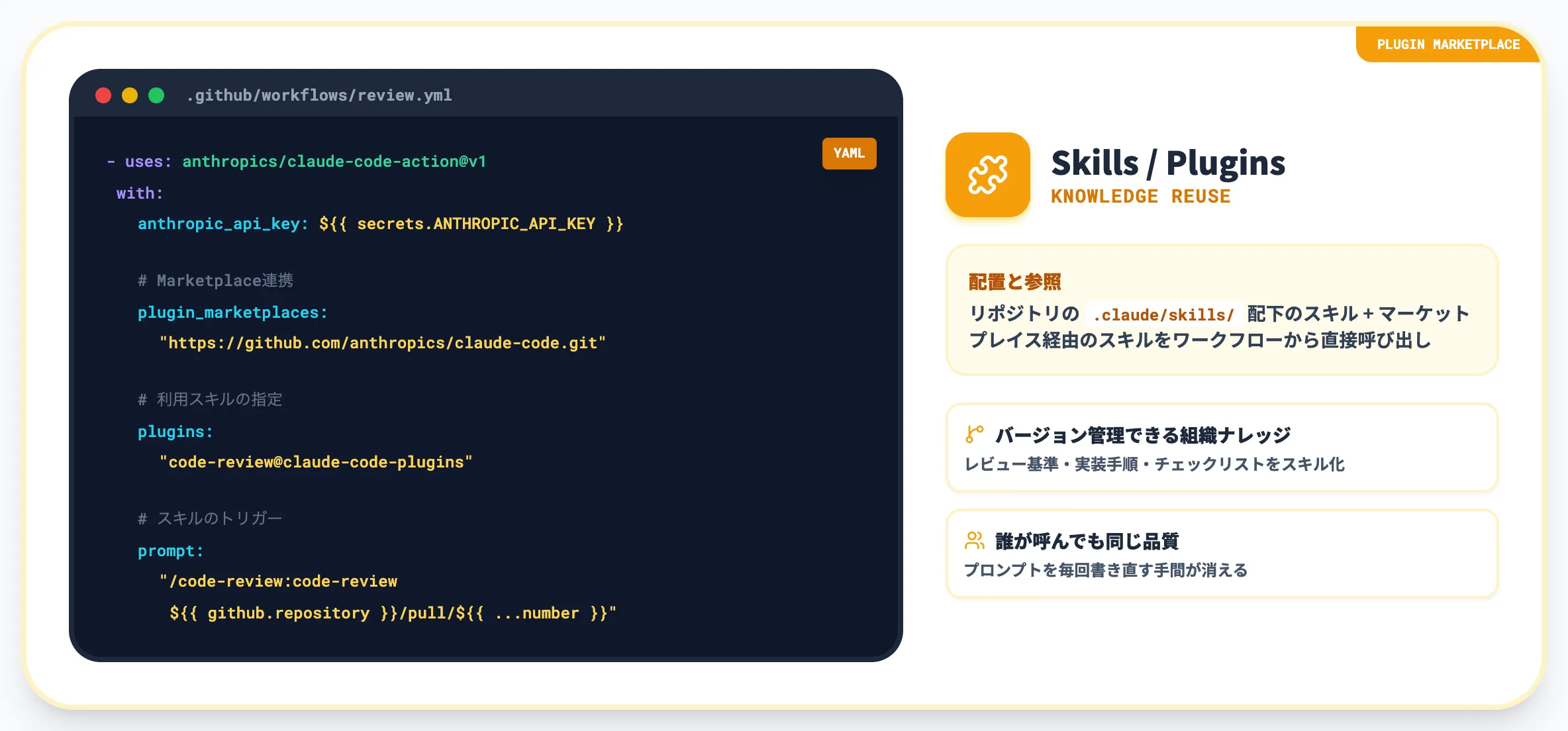Click the Skills / Plugins heading
The width and height of the screenshot is (1568, 731).
click(x=1168, y=163)
